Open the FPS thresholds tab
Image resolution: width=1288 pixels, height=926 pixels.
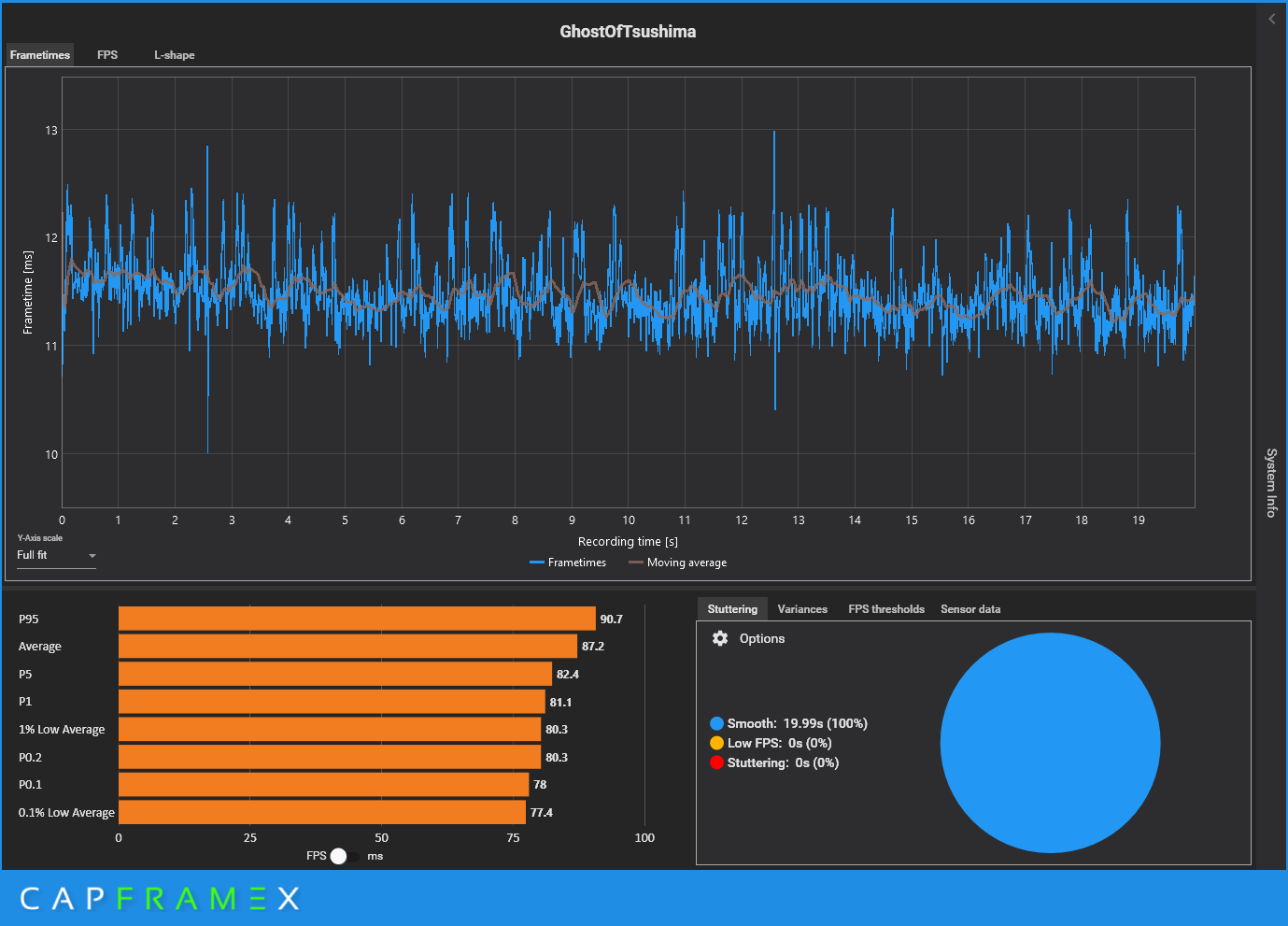point(886,609)
